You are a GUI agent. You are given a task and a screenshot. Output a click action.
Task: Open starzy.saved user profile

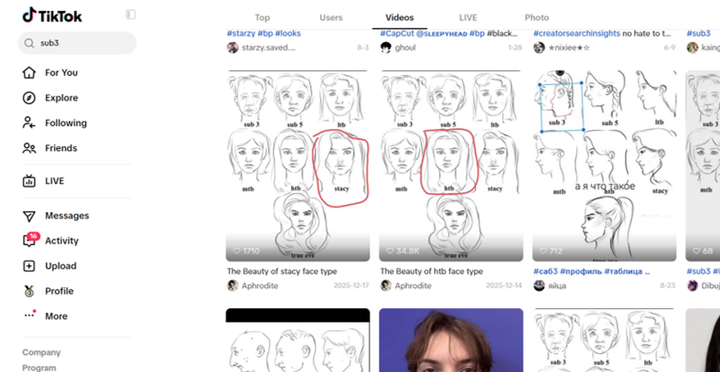coord(269,47)
